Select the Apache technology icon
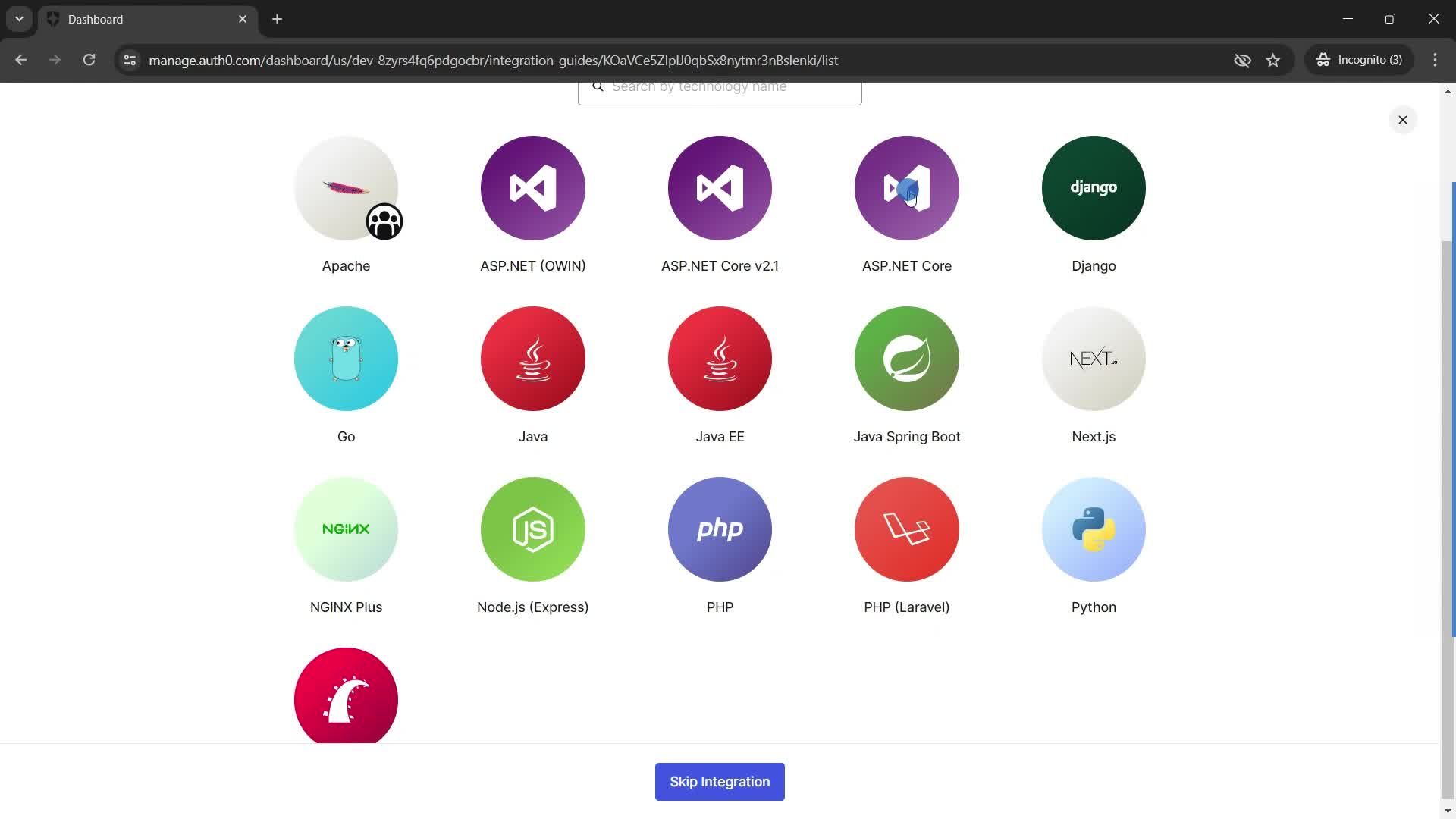 [x=346, y=188]
